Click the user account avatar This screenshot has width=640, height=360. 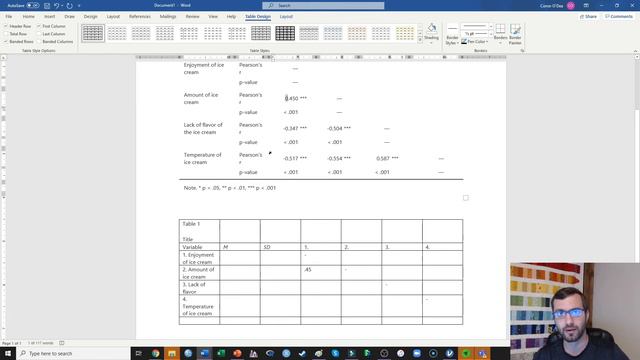571,6
